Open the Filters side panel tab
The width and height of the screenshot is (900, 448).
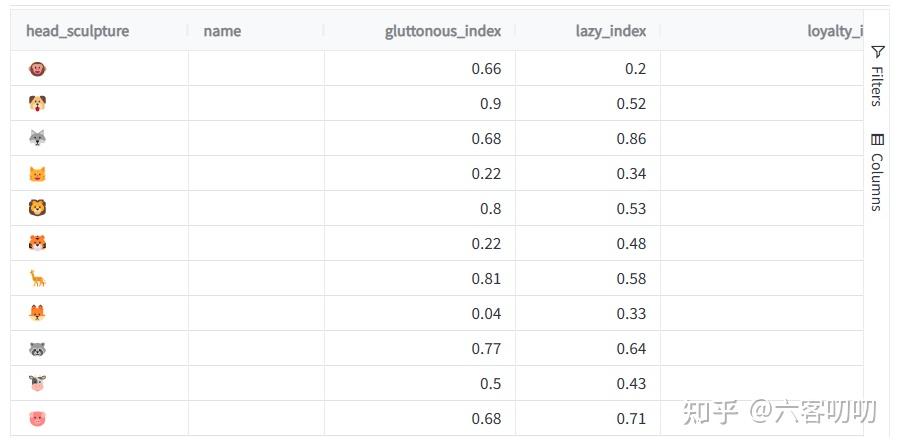tap(876, 77)
